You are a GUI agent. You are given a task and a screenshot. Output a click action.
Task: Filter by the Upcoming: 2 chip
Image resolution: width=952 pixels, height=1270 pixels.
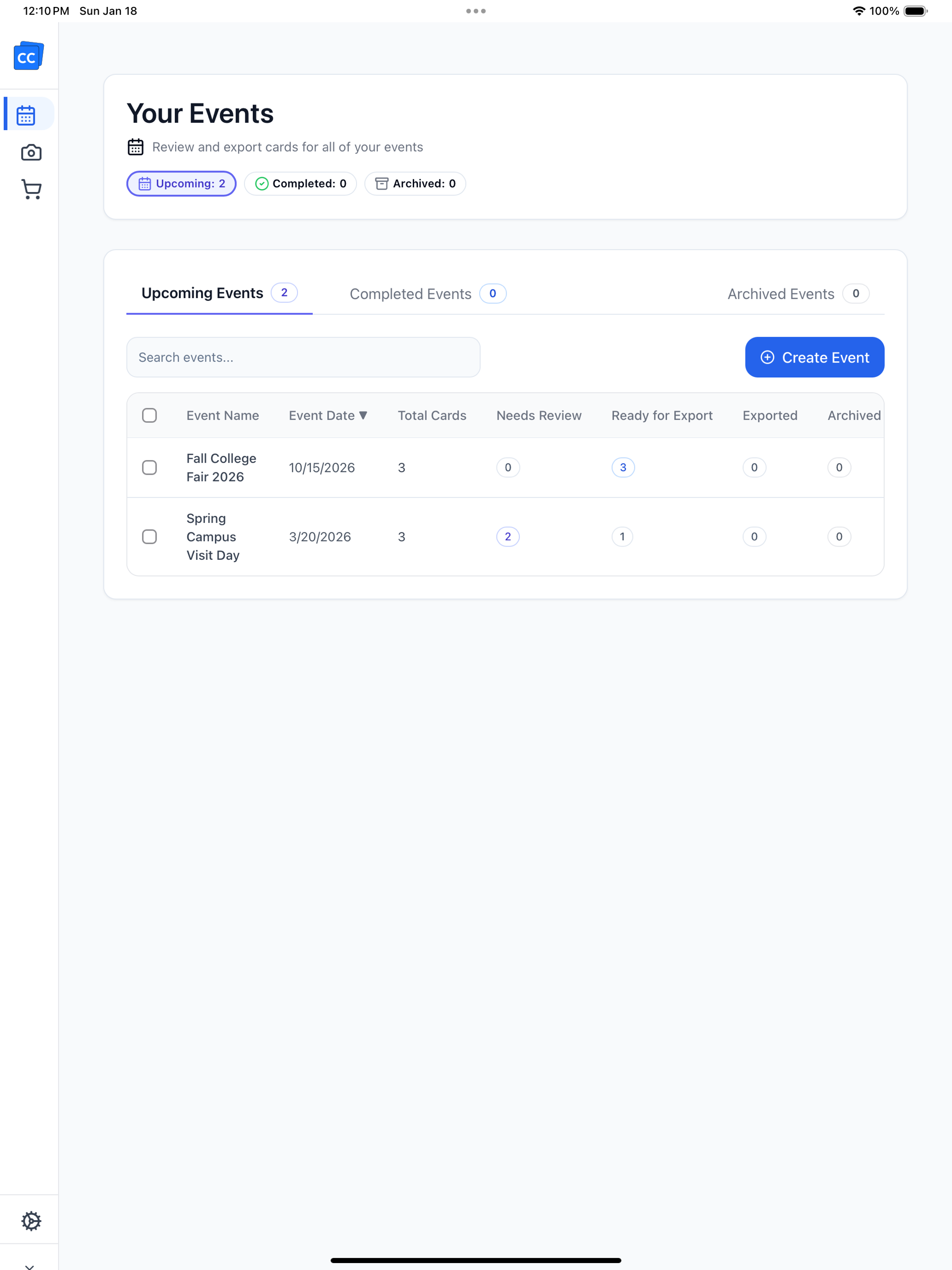(181, 184)
